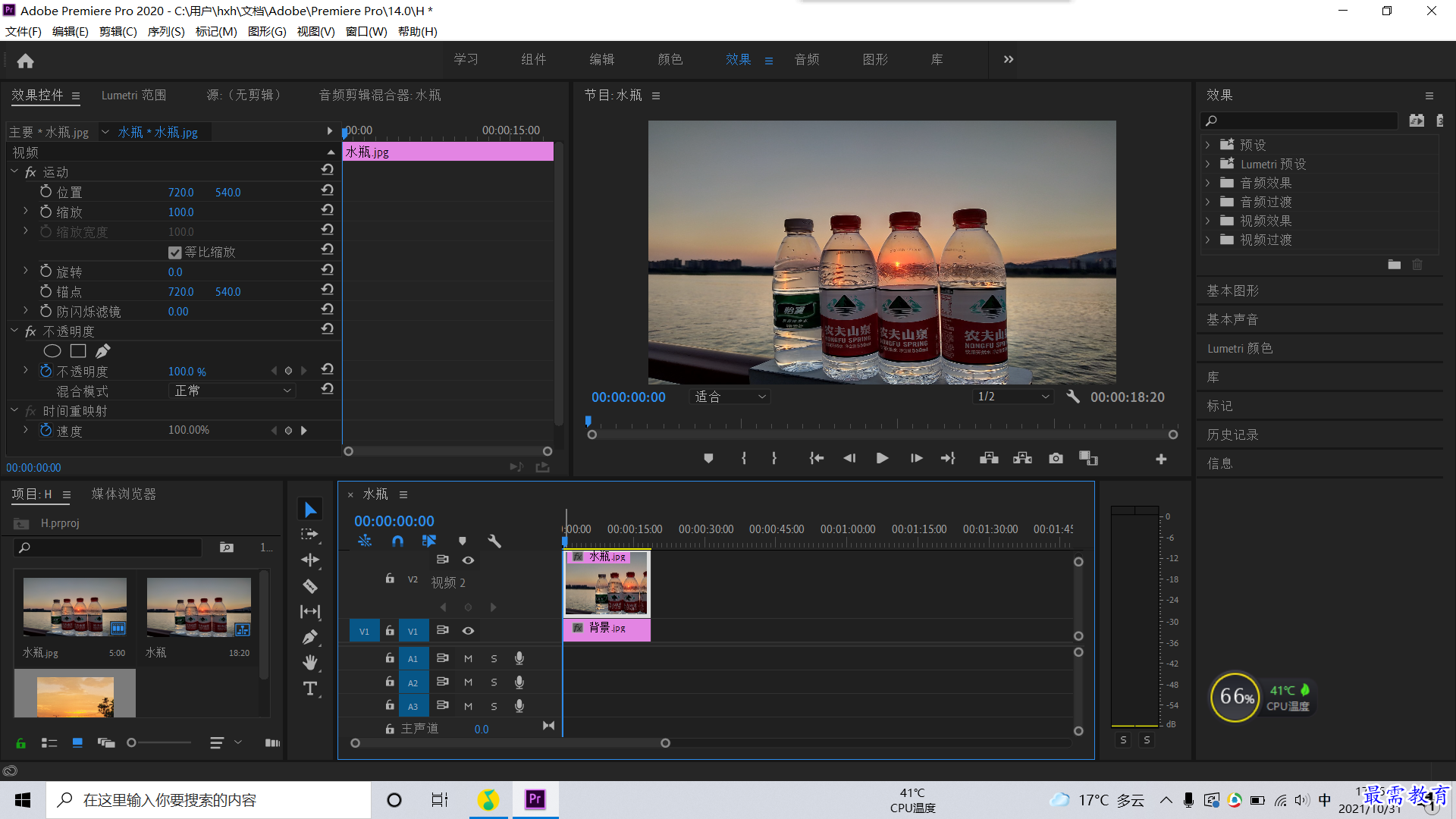The height and width of the screenshot is (819, 1456).
Task: Open the 媒体浏览器 tab
Action: pos(124,494)
